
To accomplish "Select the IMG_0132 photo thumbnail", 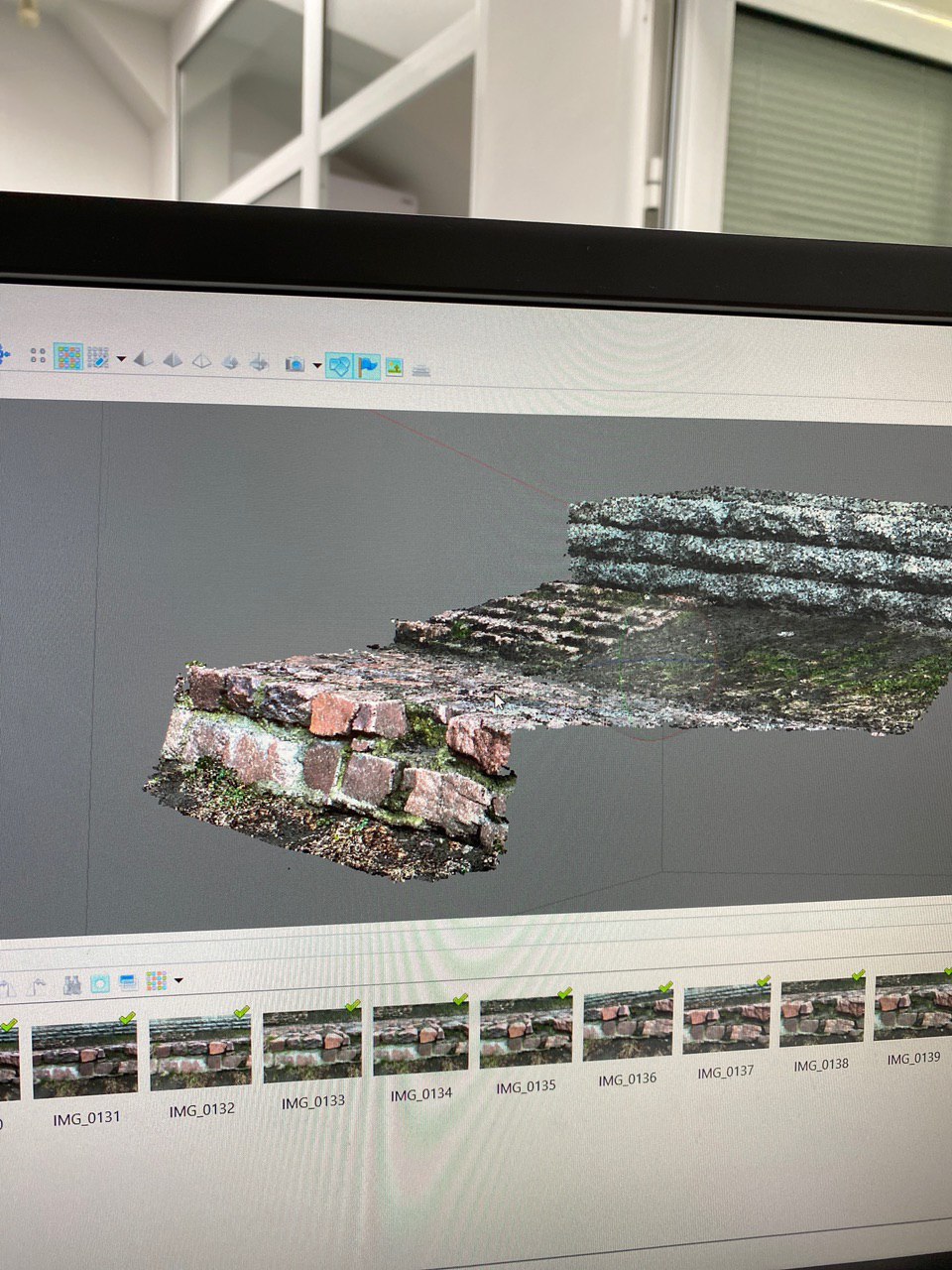I will click(199, 1053).
